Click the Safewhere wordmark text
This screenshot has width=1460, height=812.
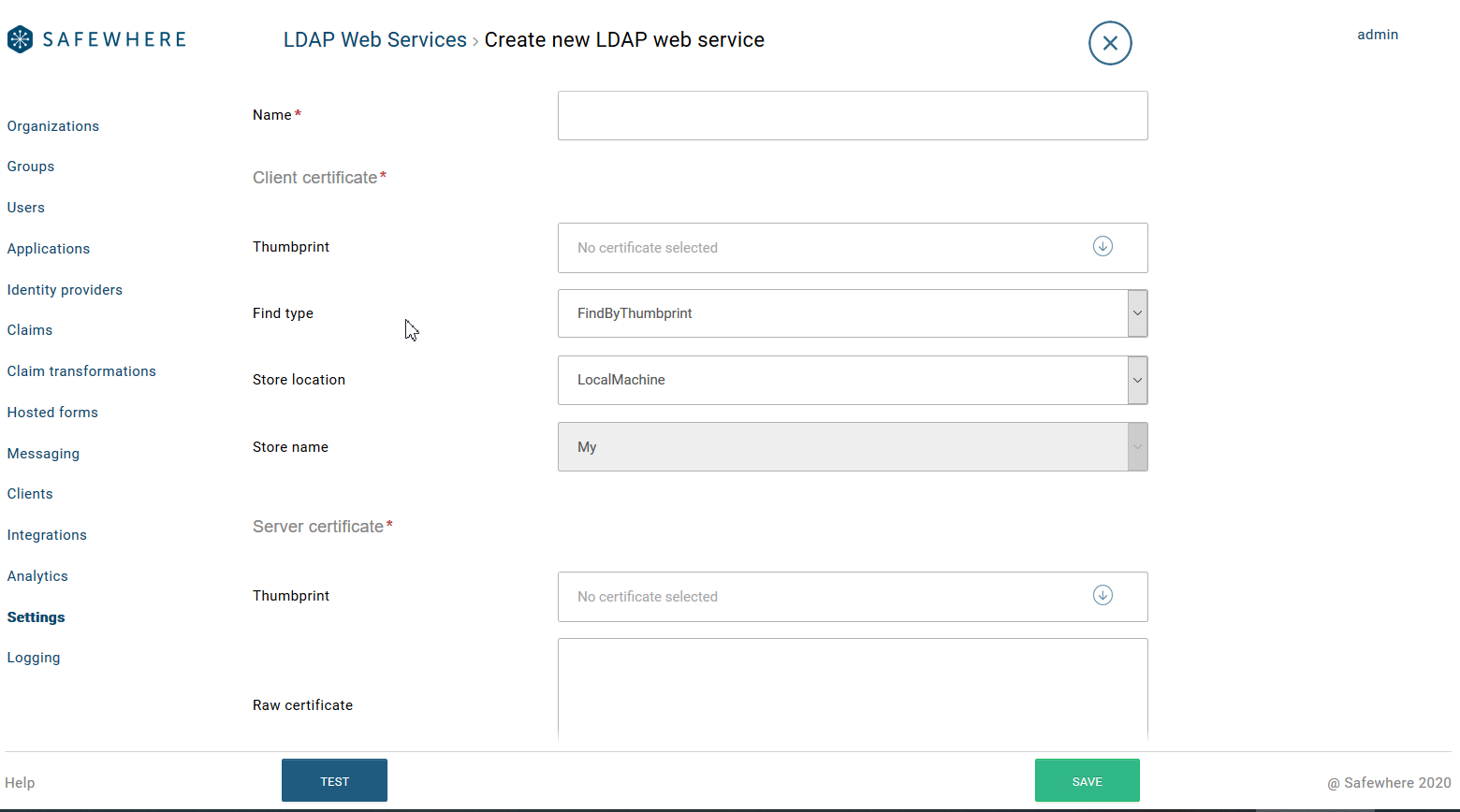(114, 39)
